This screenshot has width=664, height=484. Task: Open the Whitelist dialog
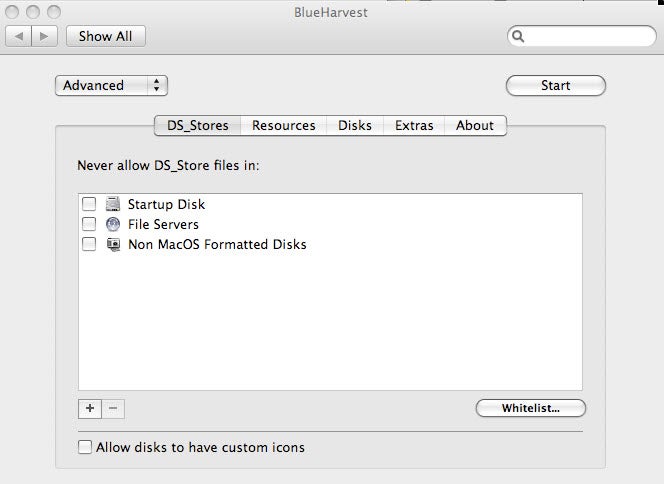(531, 408)
